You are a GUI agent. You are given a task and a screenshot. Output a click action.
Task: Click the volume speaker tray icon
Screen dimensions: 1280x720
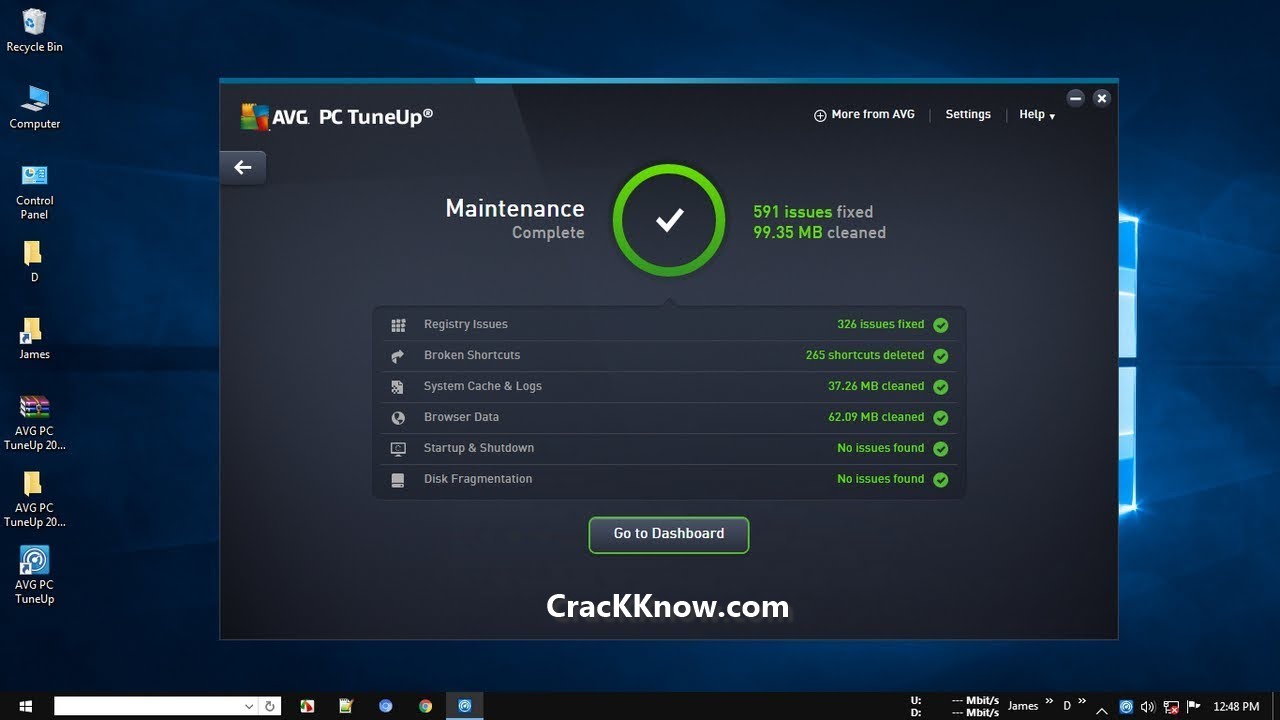pos(1147,706)
